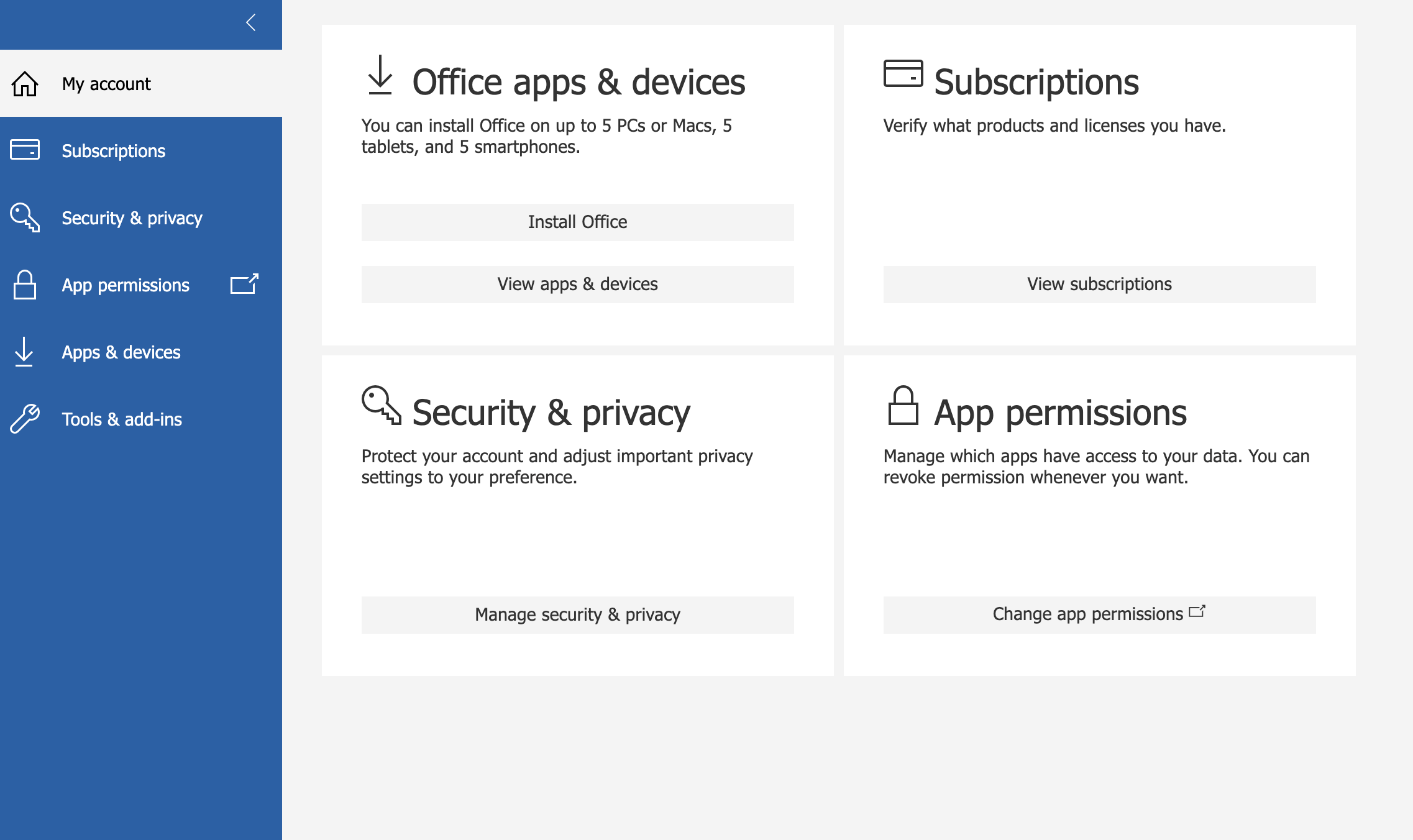
Task: Click the key icon for Security & privacy in sidebar
Action: coord(25,217)
